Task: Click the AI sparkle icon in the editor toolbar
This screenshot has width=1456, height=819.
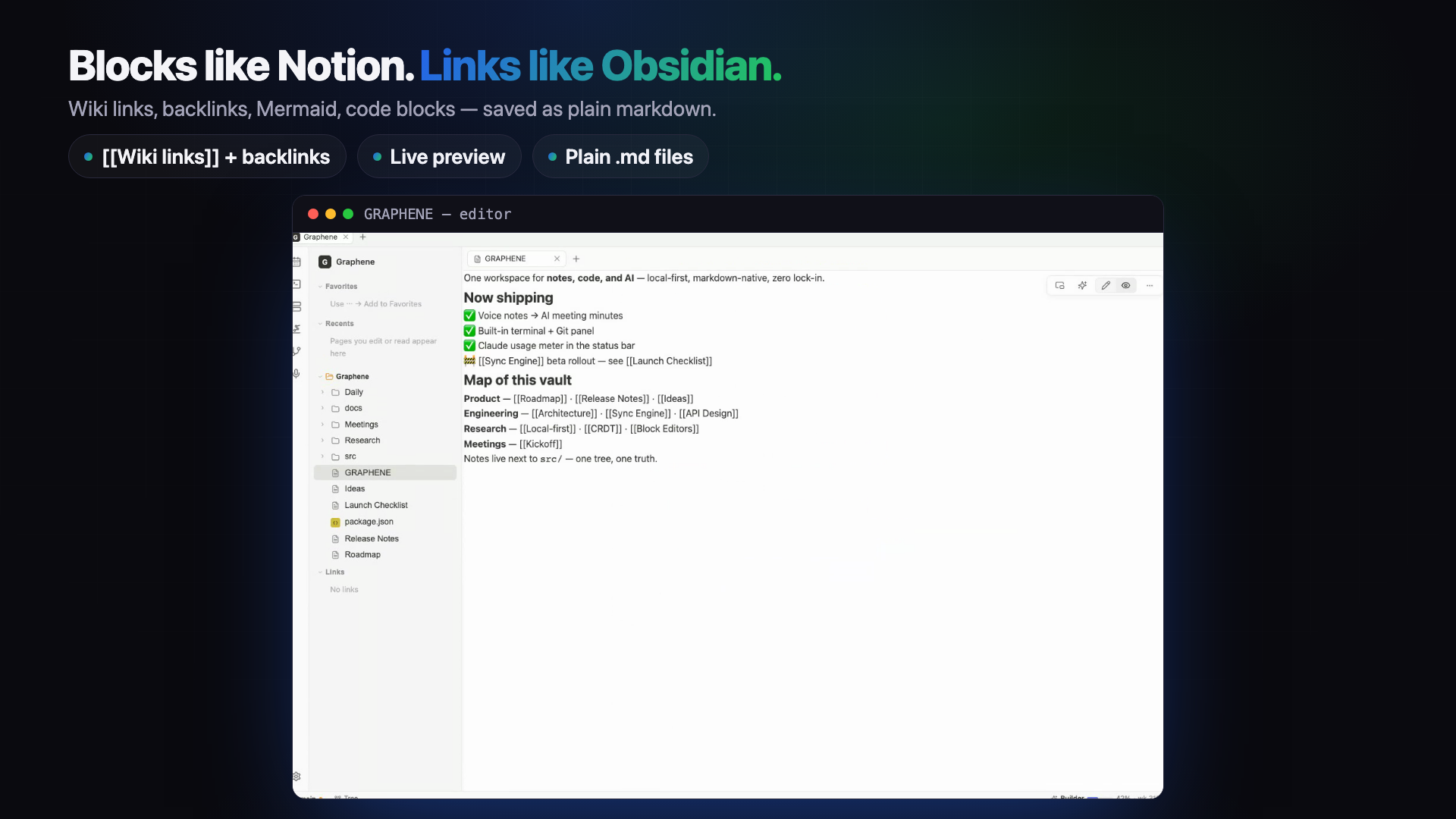Action: click(1082, 286)
